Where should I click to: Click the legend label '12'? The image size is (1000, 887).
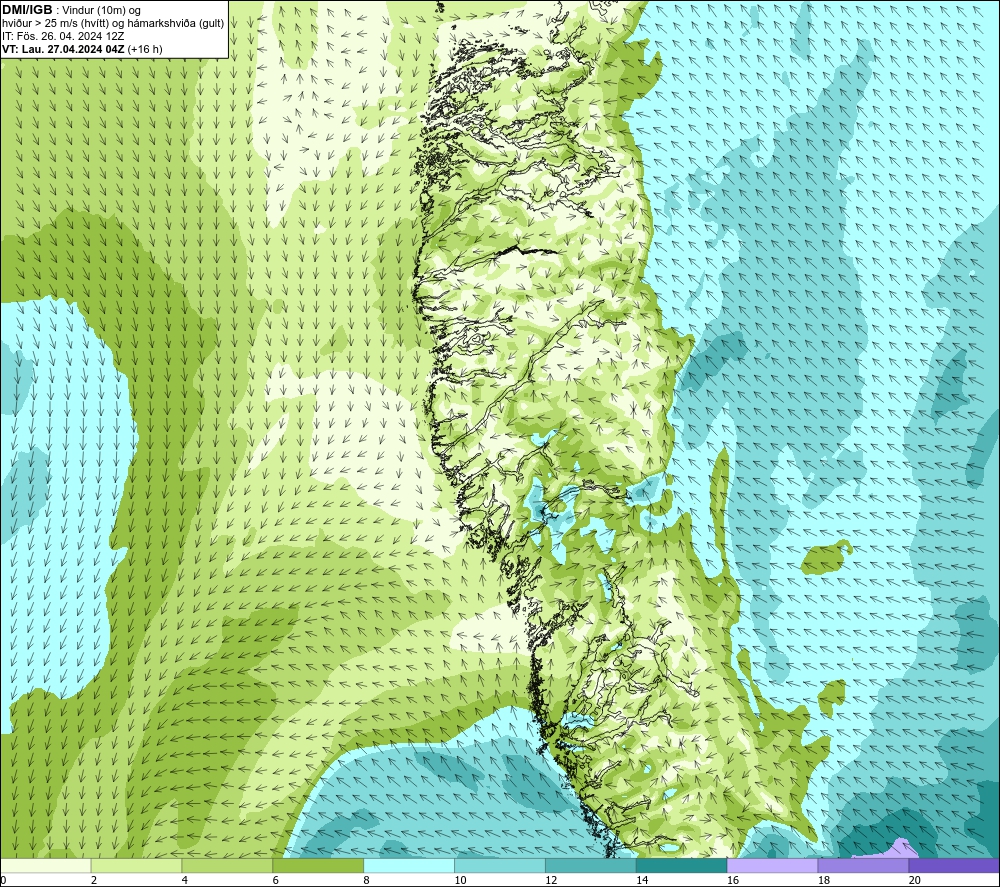(x=551, y=880)
